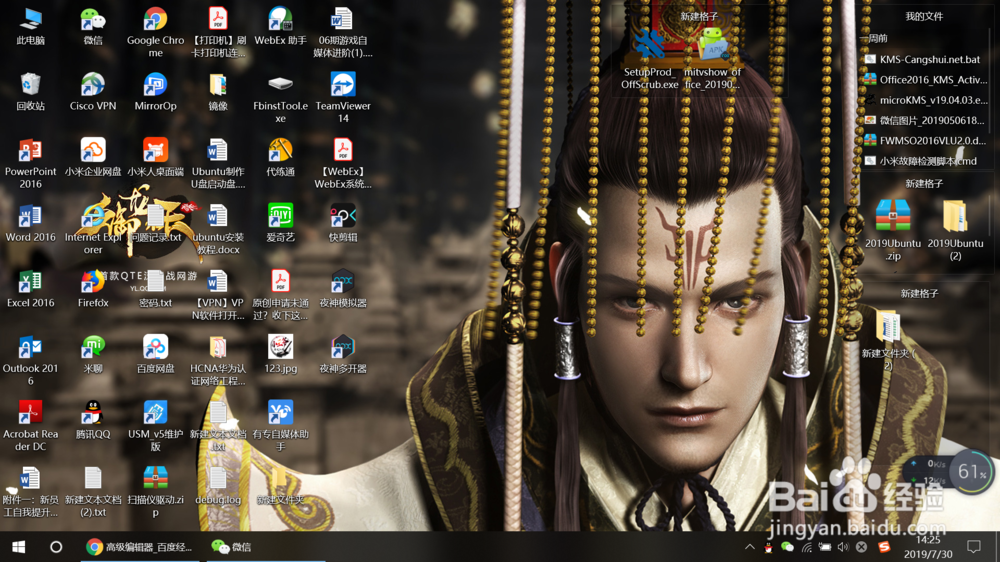
Task: Click the Firefox desktop icon
Action: (93, 290)
